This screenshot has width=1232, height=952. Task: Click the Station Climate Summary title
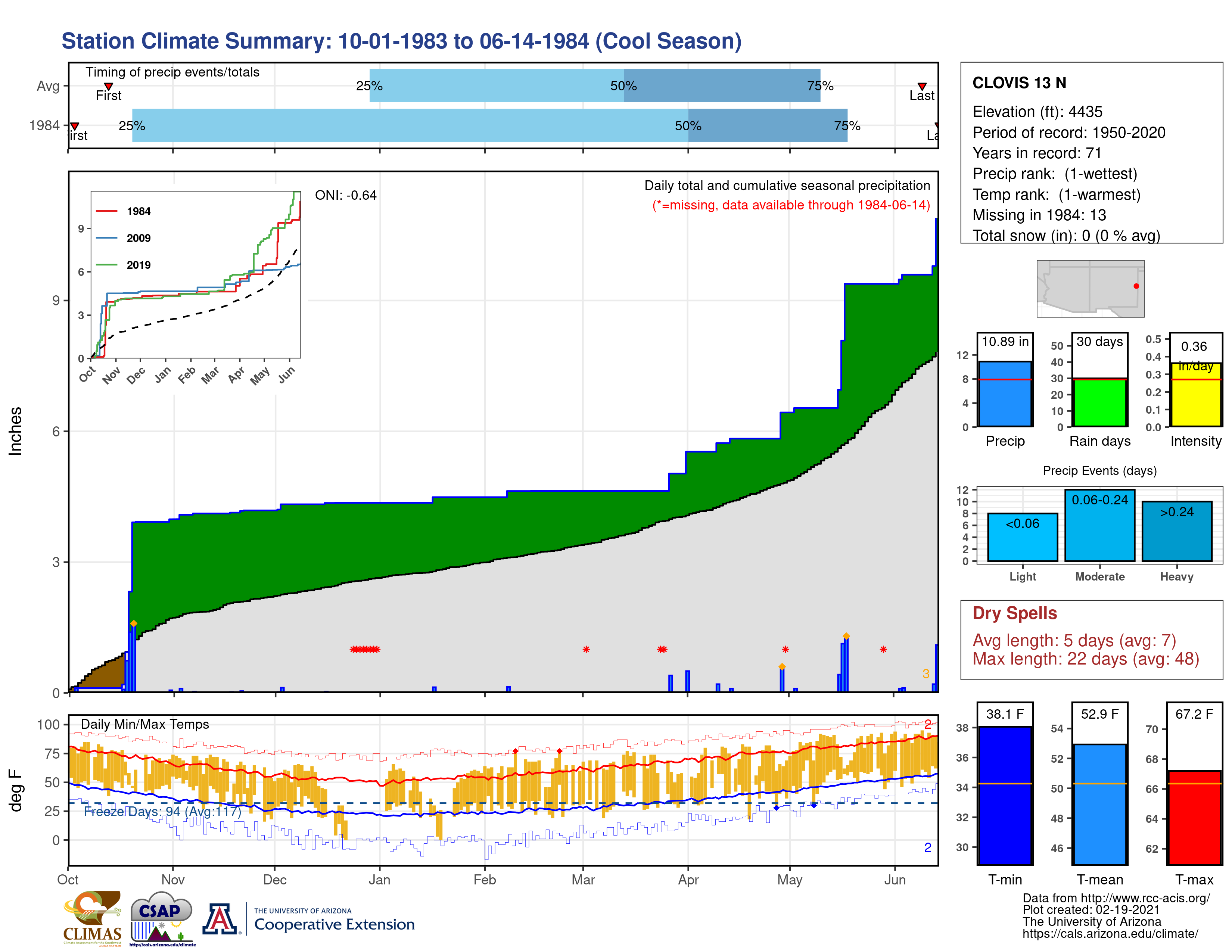coord(401,41)
